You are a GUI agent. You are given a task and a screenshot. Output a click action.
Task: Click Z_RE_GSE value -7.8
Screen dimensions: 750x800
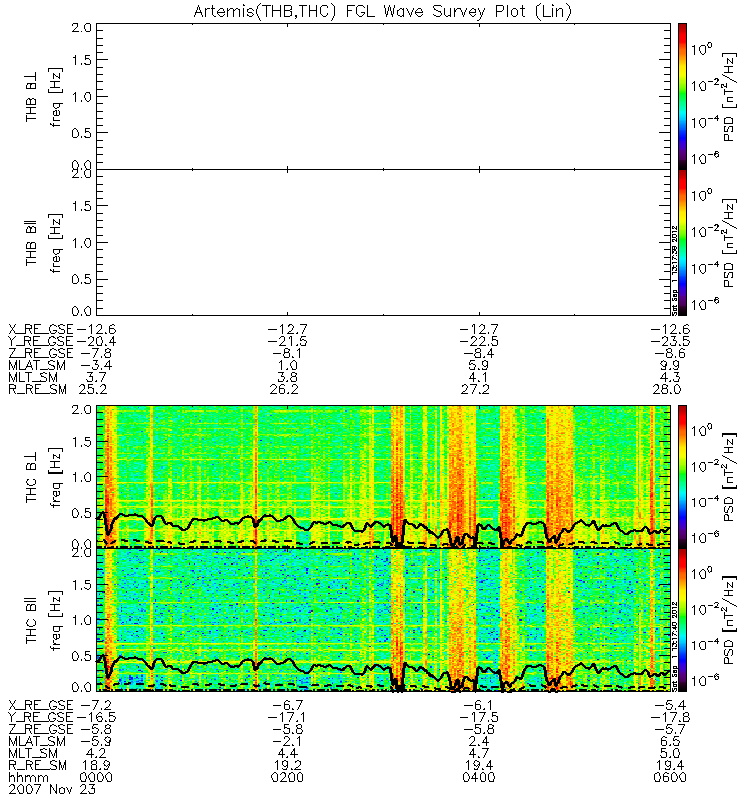[96, 354]
